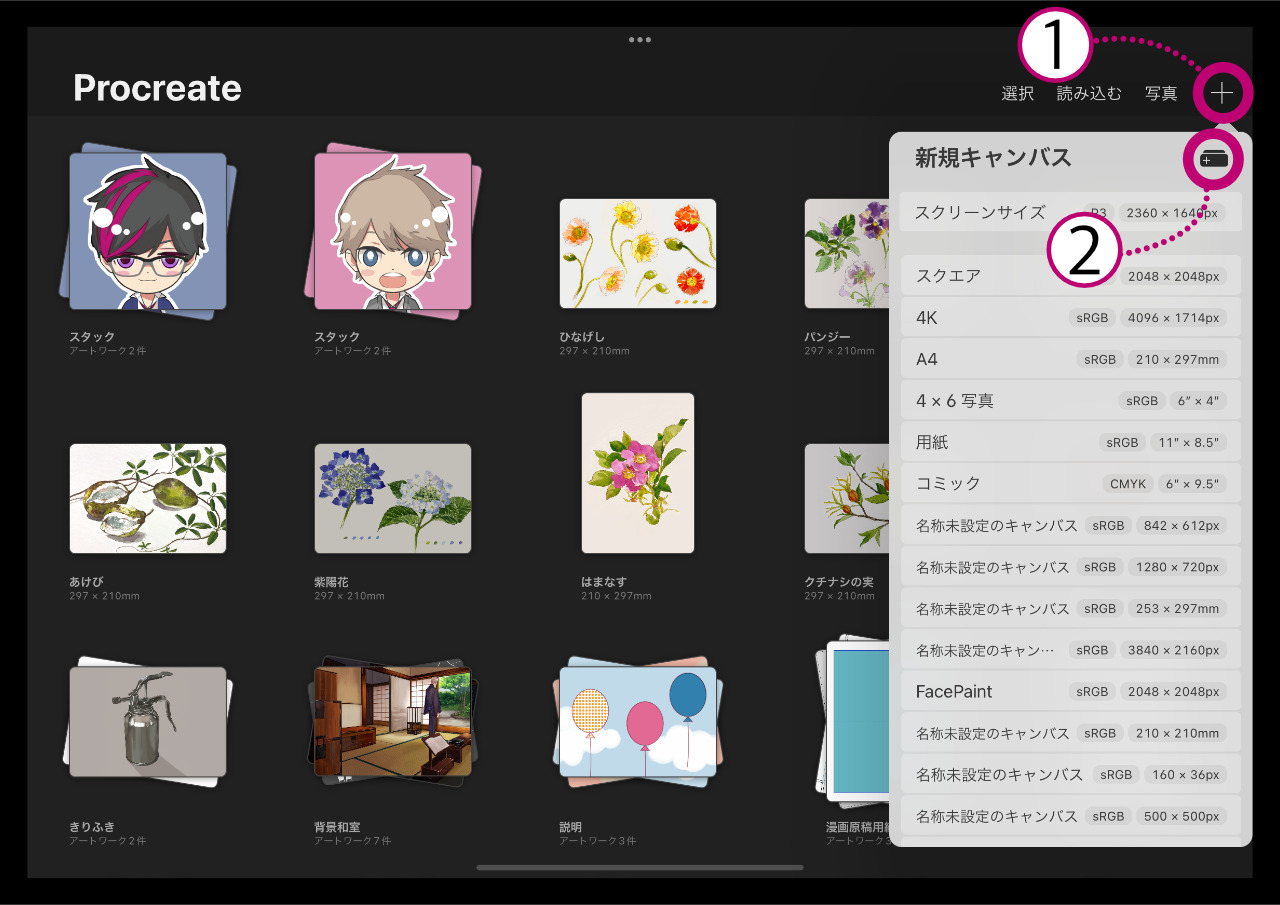The height and width of the screenshot is (905, 1280).
Task: Open the はまなす flower artwork
Action: 638,473
